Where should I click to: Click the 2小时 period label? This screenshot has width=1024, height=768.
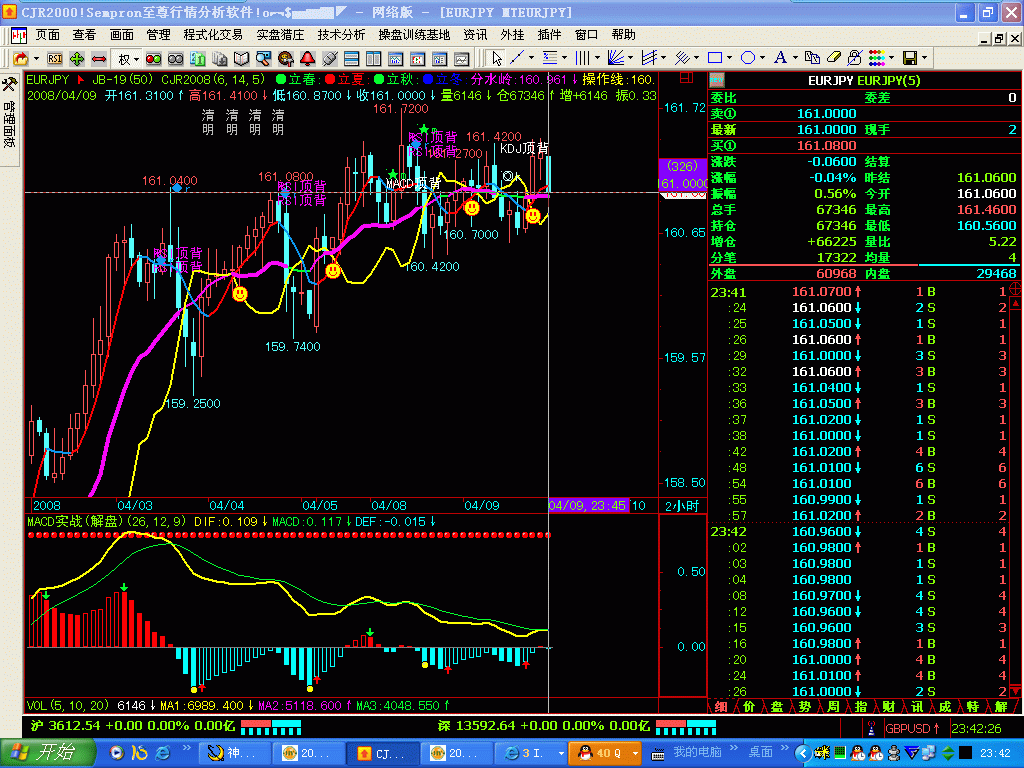682,506
